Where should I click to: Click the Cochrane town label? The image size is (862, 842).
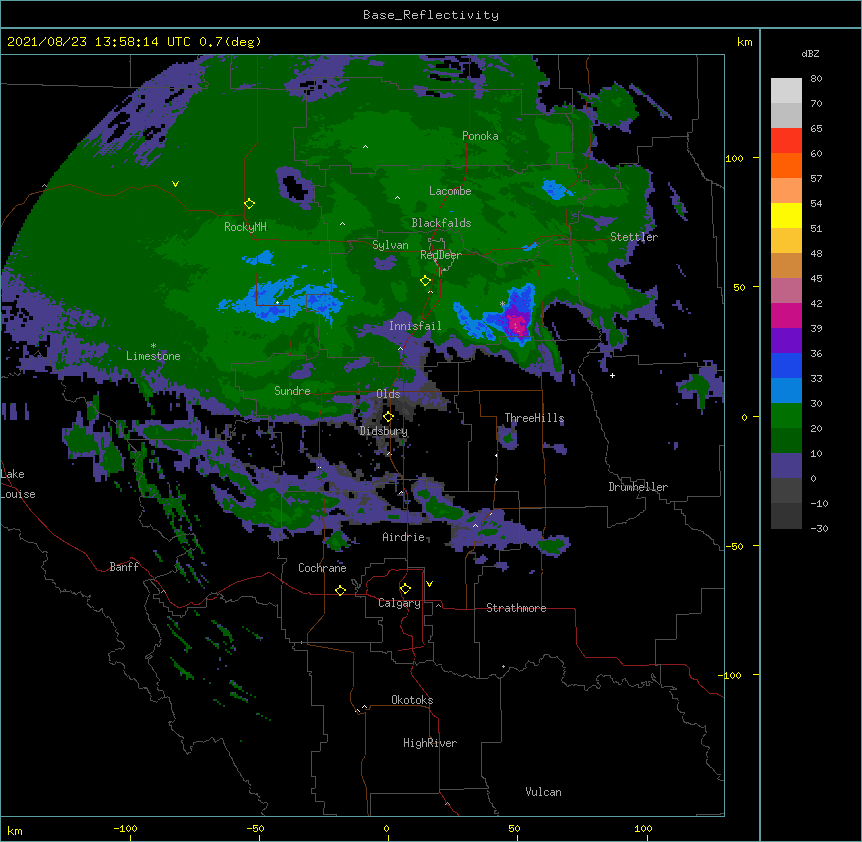tap(322, 568)
